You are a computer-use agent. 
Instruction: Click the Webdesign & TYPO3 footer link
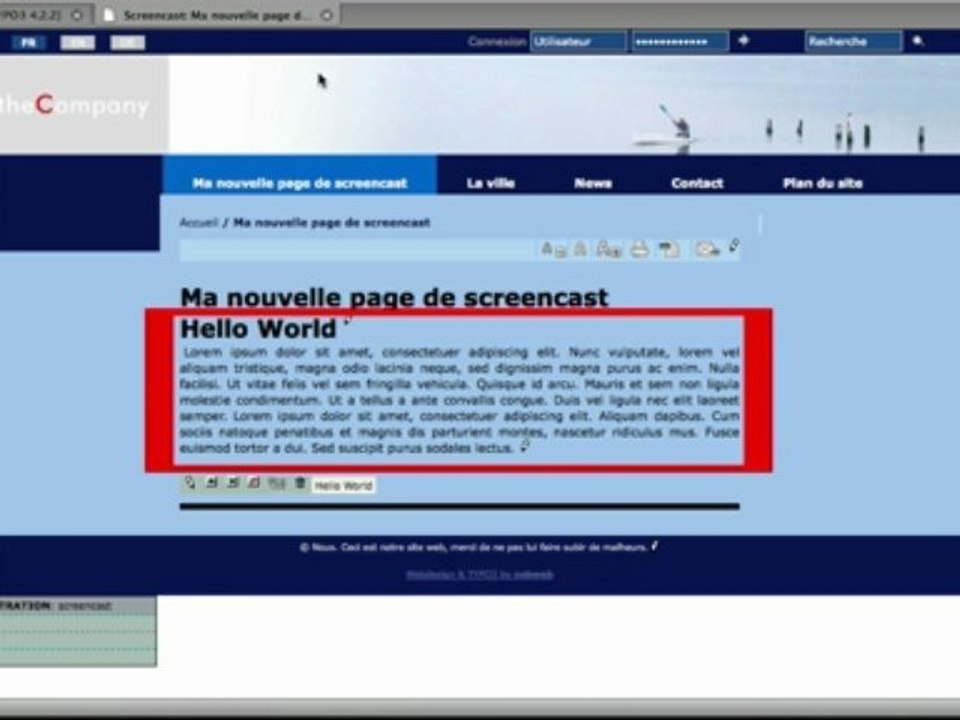point(480,574)
